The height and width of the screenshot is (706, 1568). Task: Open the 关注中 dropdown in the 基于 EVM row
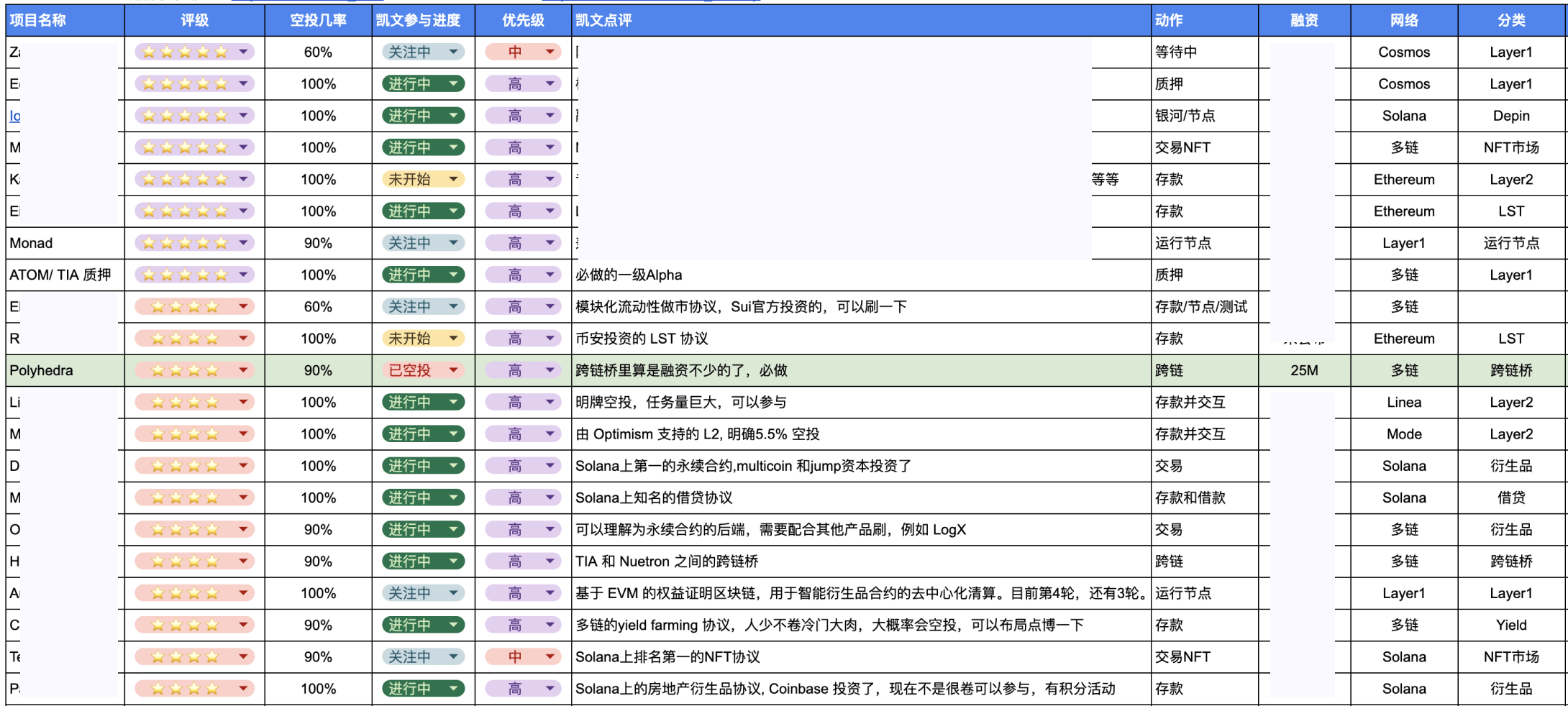[x=424, y=593]
